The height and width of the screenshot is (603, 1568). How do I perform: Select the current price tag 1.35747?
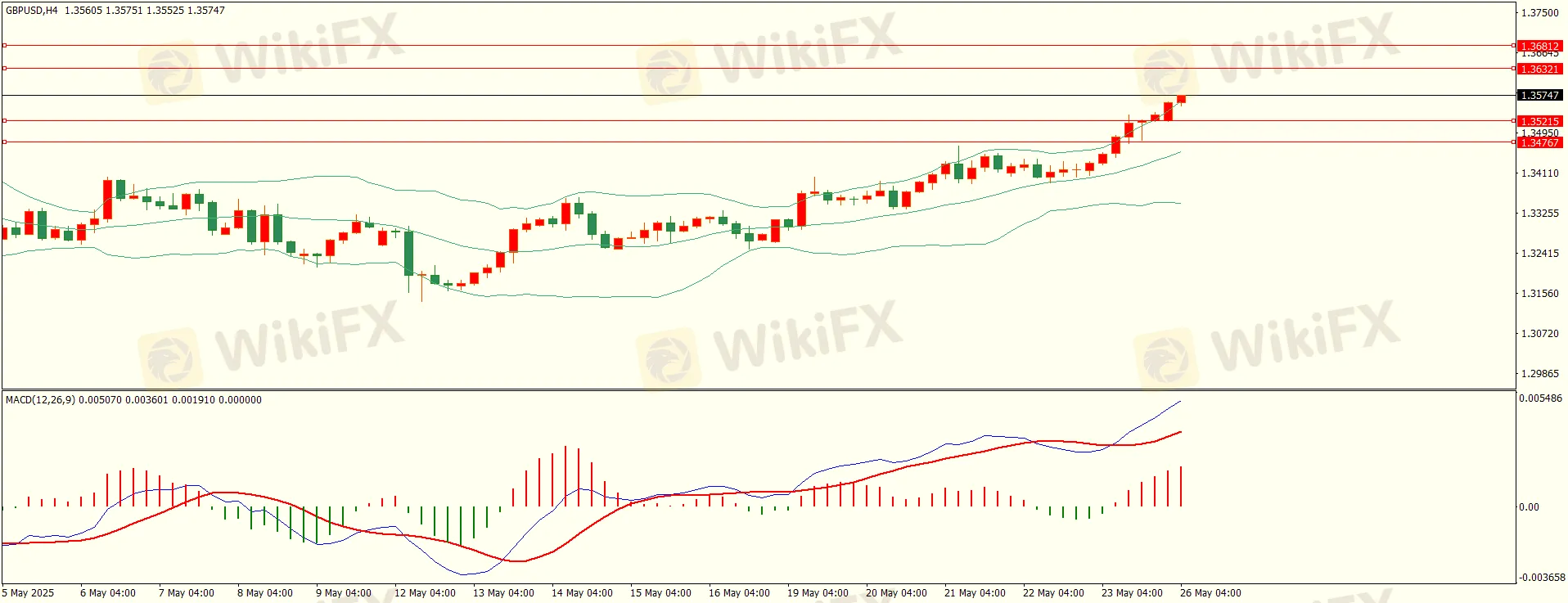tap(1539, 95)
